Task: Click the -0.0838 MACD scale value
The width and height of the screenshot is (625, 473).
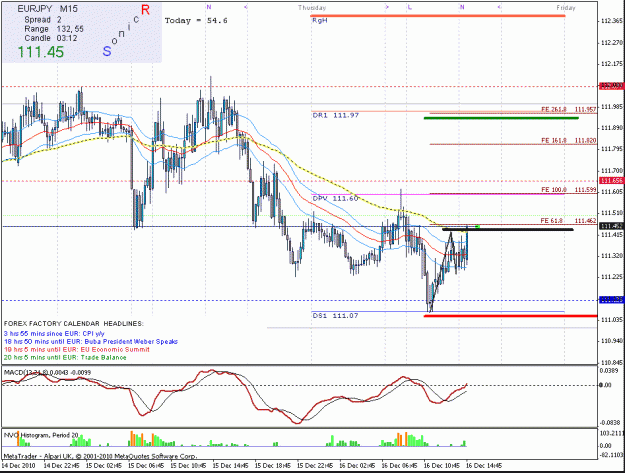Action: 608,422
